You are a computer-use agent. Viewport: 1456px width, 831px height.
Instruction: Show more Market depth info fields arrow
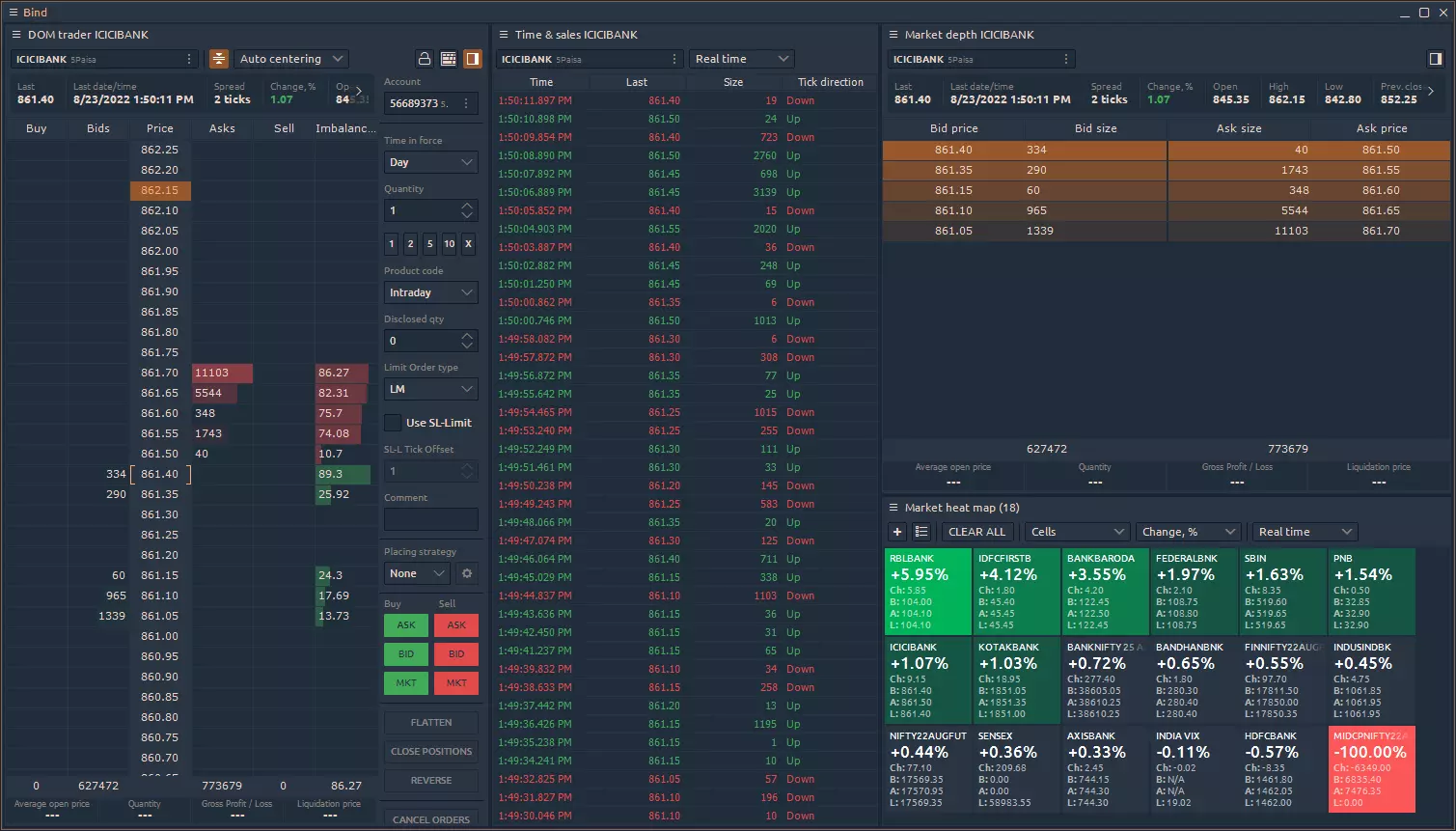pyautogui.click(x=1431, y=92)
